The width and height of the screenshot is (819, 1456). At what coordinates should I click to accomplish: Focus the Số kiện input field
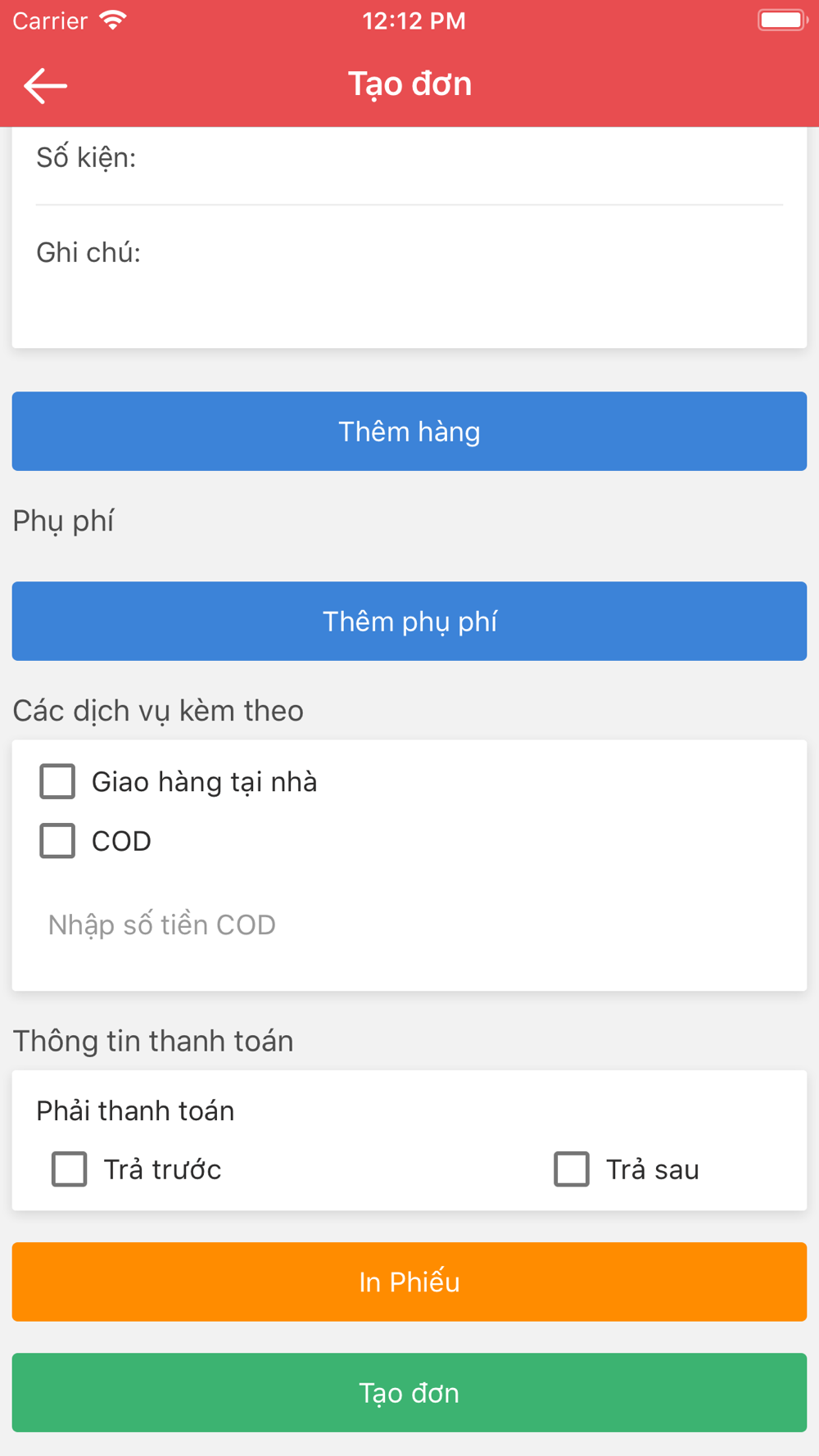[x=409, y=158]
